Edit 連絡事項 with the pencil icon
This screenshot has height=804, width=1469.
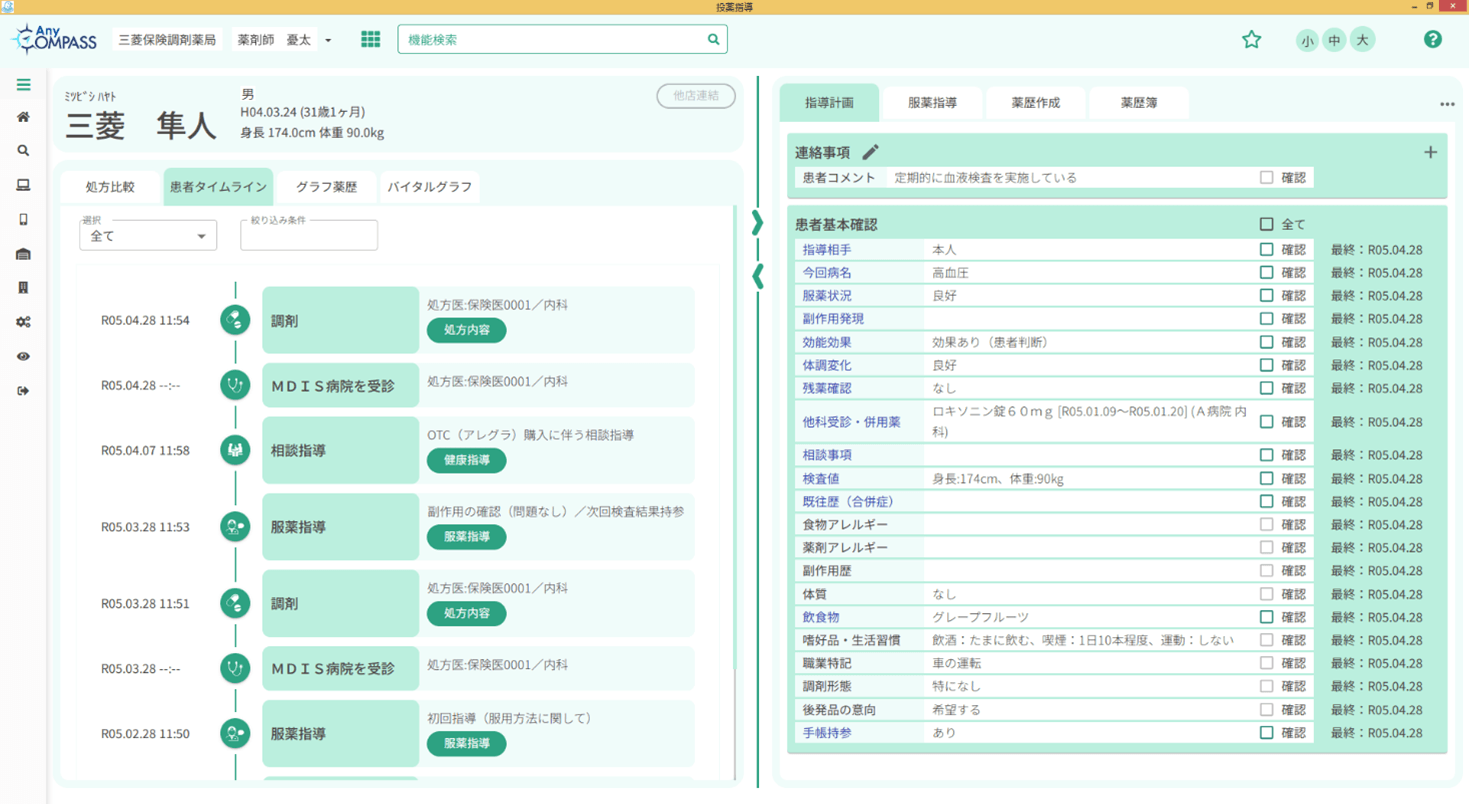point(870,152)
